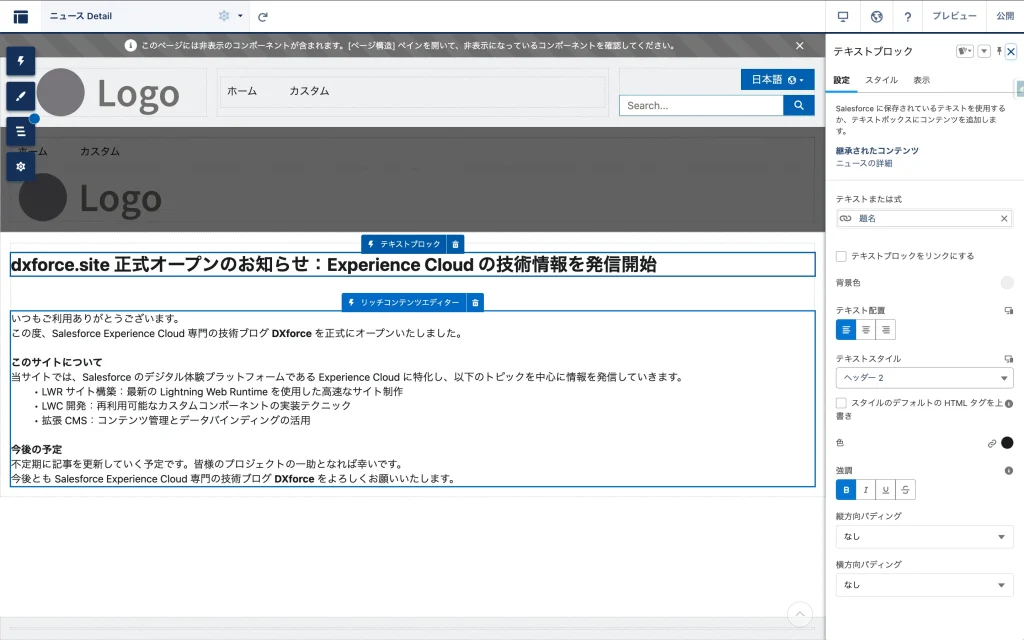Switch to the スタイル tab
The height and width of the screenshot is (640, 1024).
click(881, 80)
